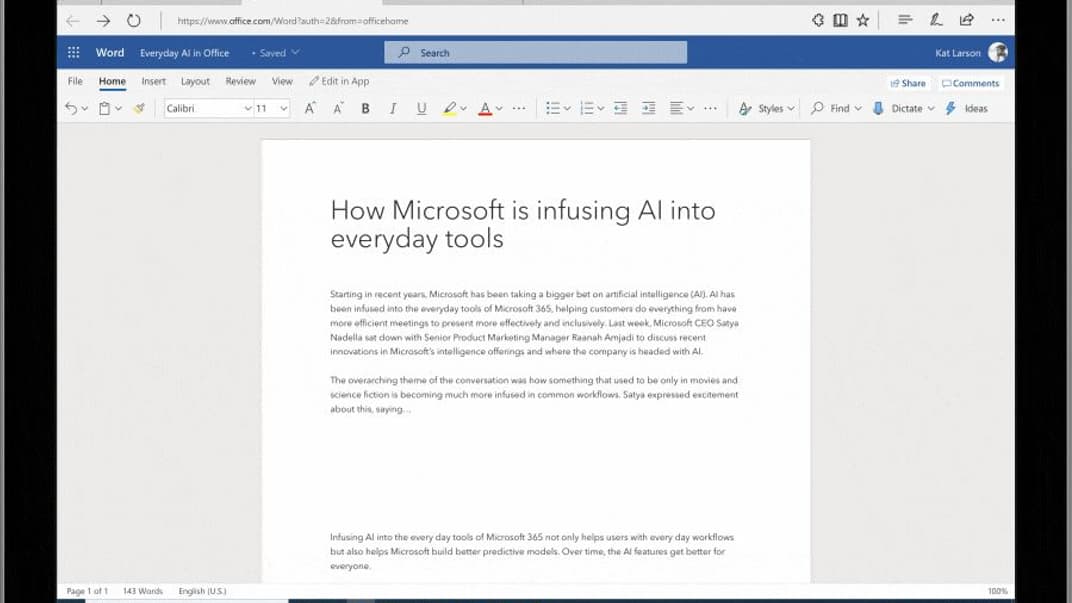Click the Share button
The width and height of the screenshot is (1072, 603).
click(x=906, y=83)
